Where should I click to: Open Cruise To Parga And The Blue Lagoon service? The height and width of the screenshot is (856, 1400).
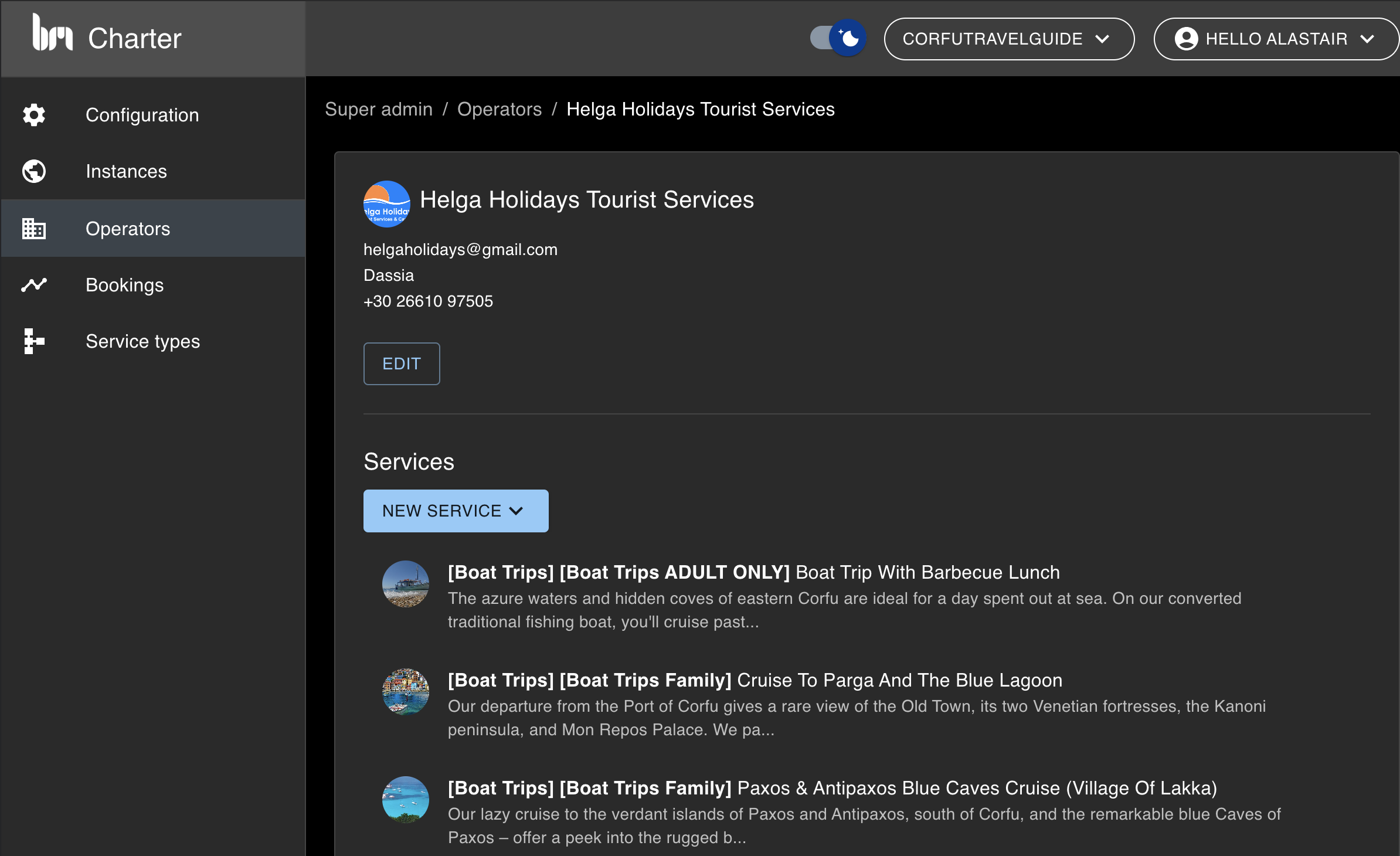click(x=755, y=680)
